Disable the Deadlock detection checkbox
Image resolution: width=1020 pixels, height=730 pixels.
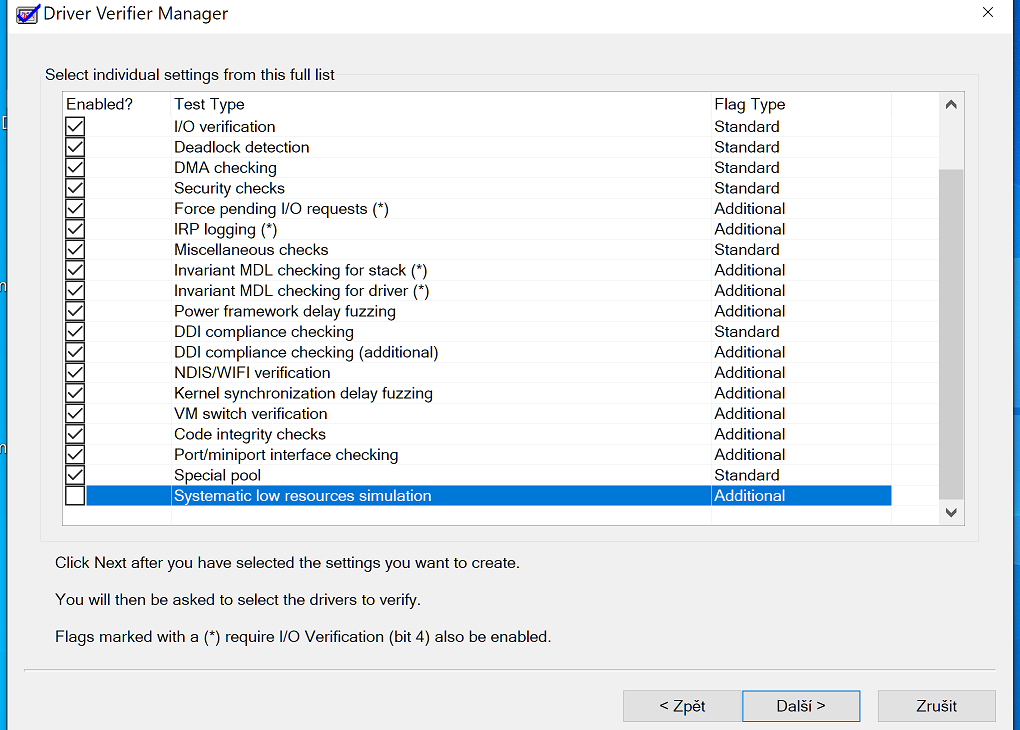pos(75,147)
